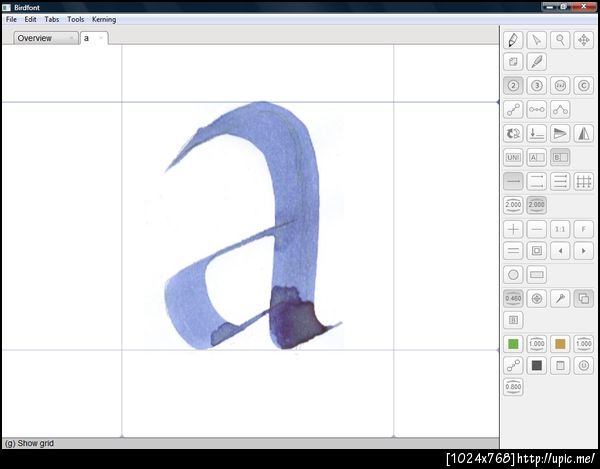Click the split panel book icon
The height and width of the screenshot is (469, 600).
513,320
